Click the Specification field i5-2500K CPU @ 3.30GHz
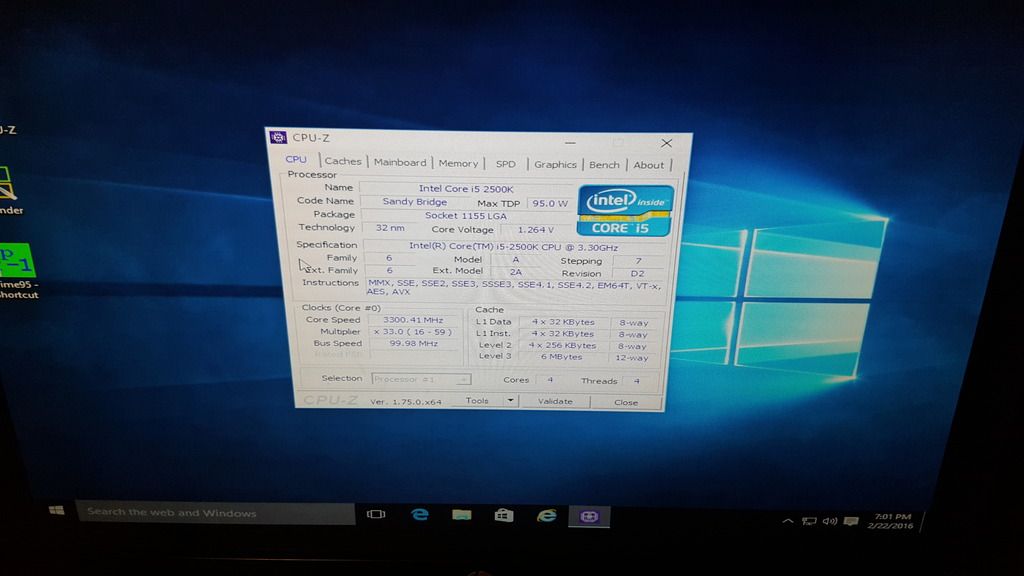1024x576 pixels. (513, 247)
